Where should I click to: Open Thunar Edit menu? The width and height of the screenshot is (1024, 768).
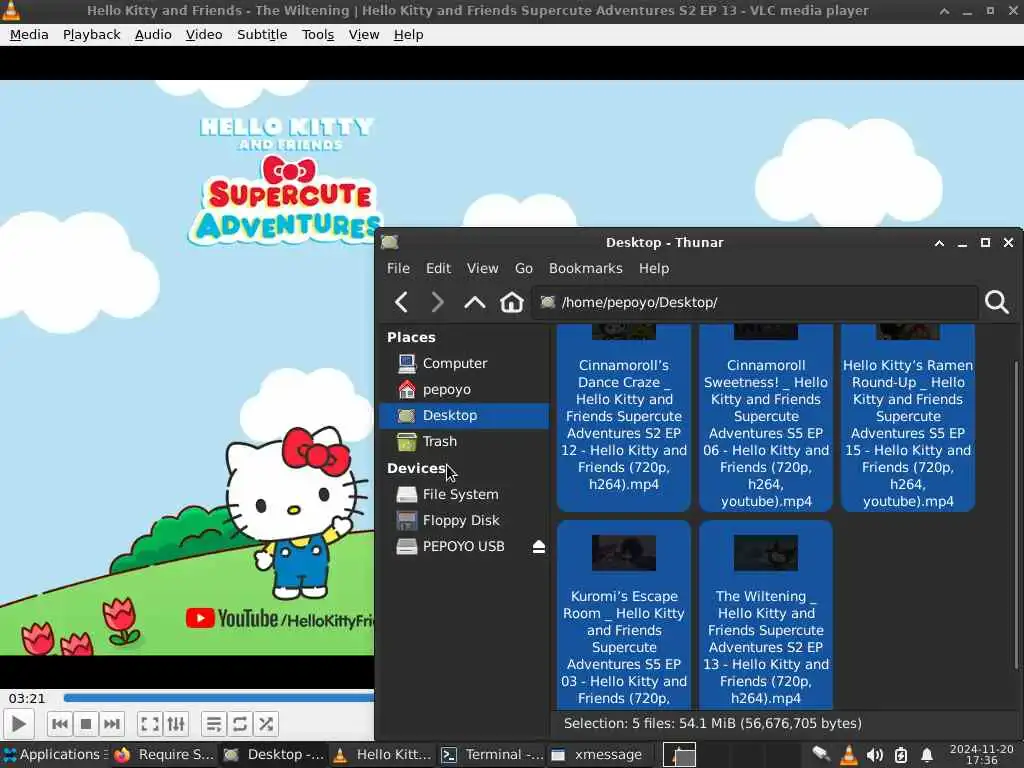(438, 268)
